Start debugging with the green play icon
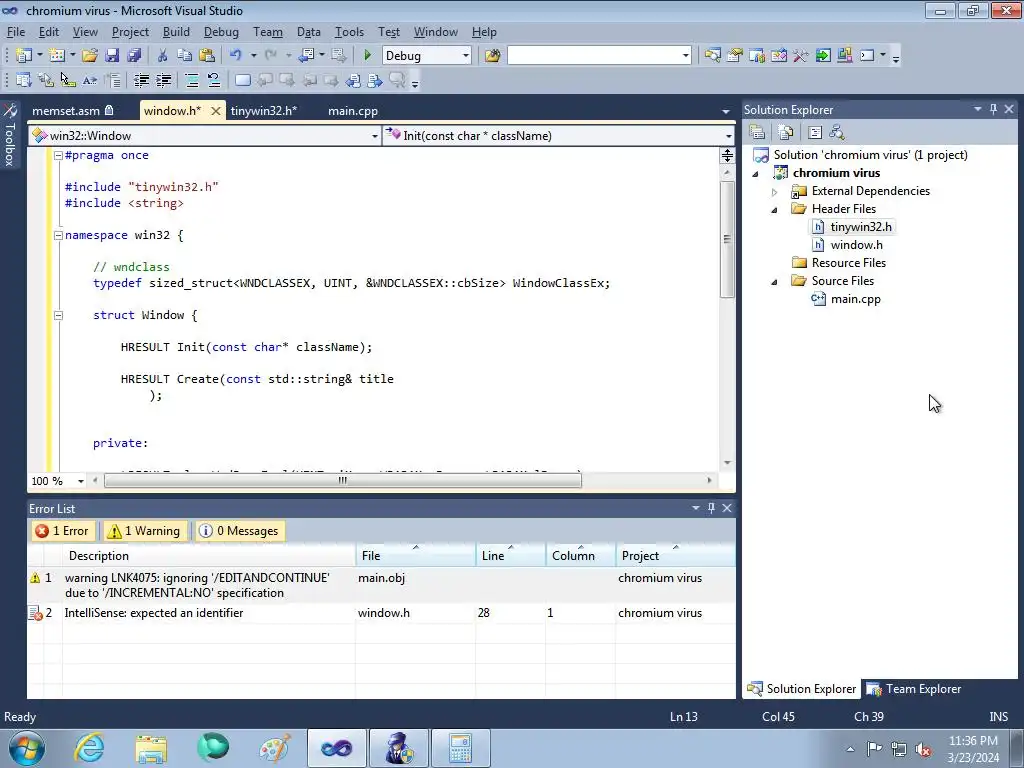Viewport: 1024px width, 768px height. tap(367, 56)
